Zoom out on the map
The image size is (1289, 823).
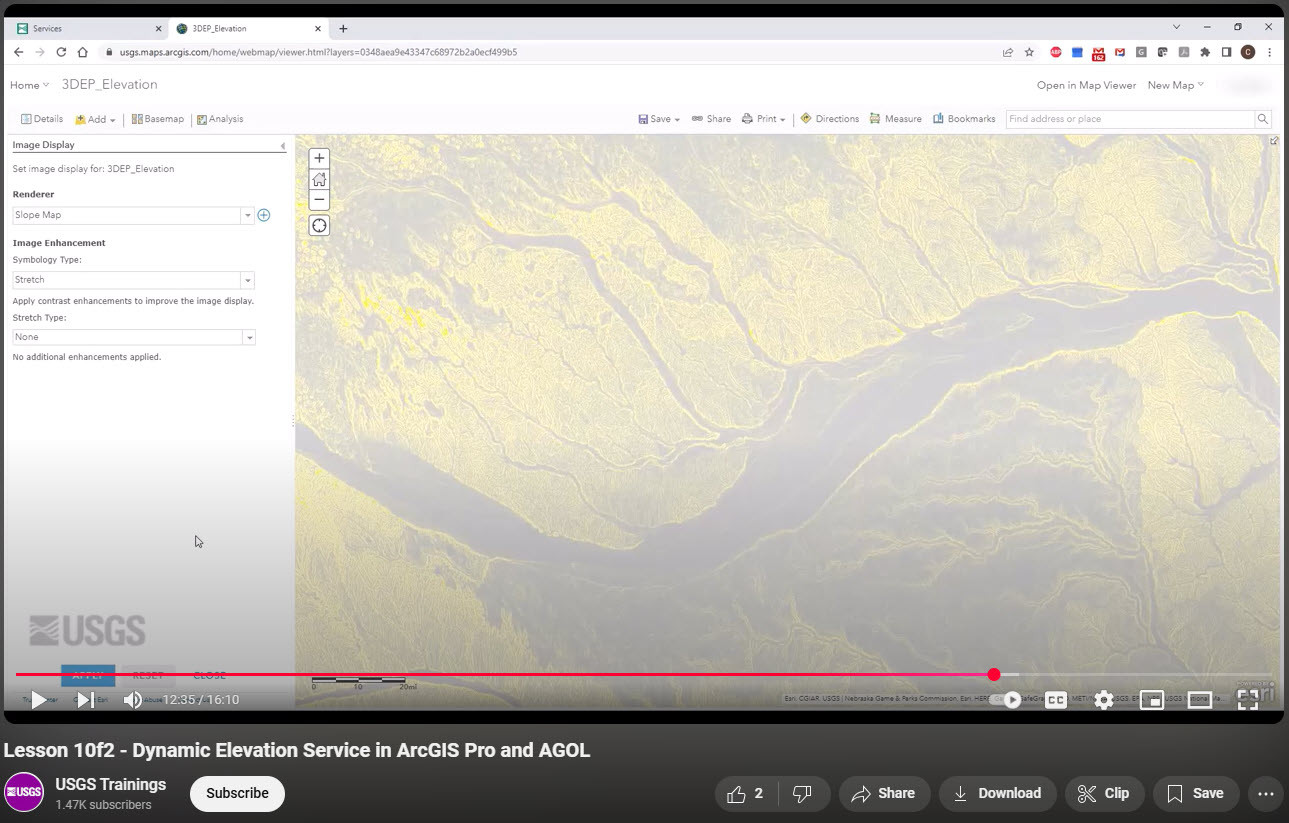coord(319,200)
